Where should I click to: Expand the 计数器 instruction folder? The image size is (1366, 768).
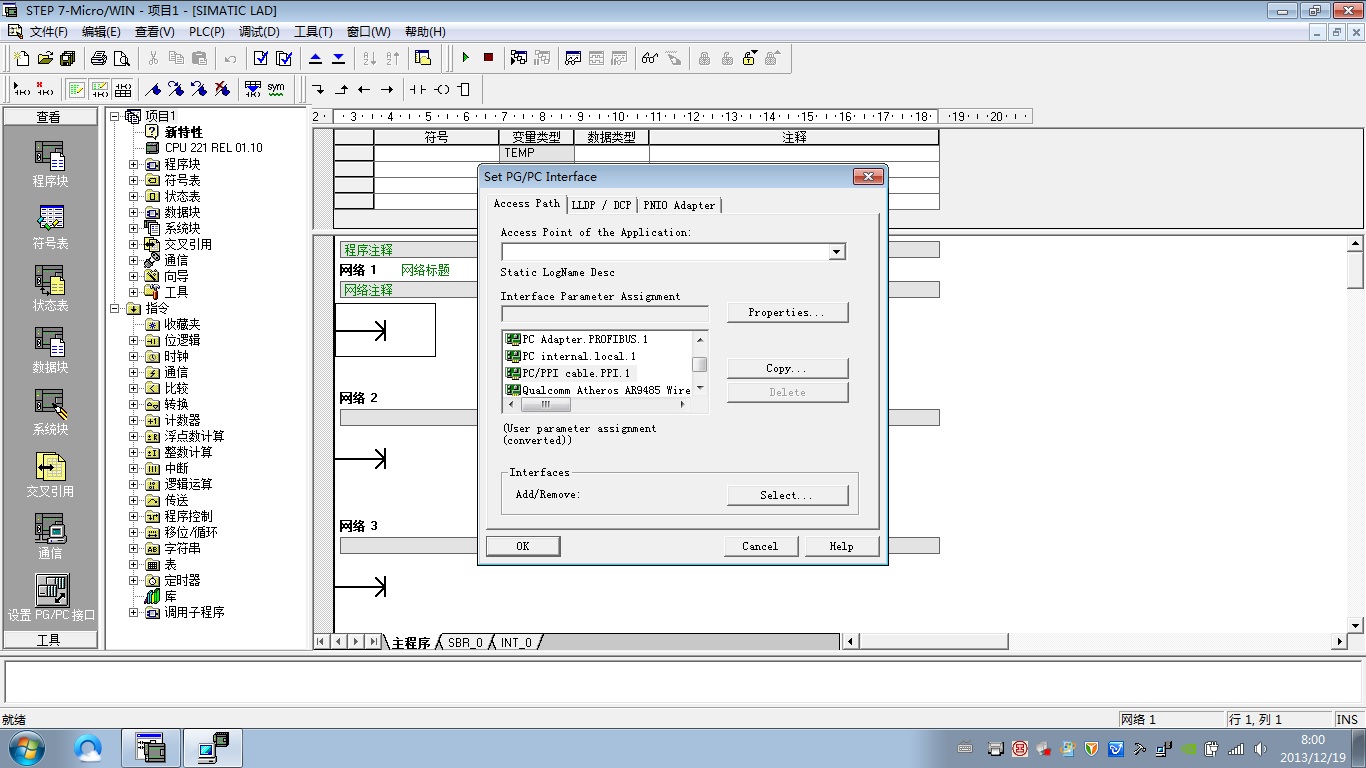pos(133,420)
